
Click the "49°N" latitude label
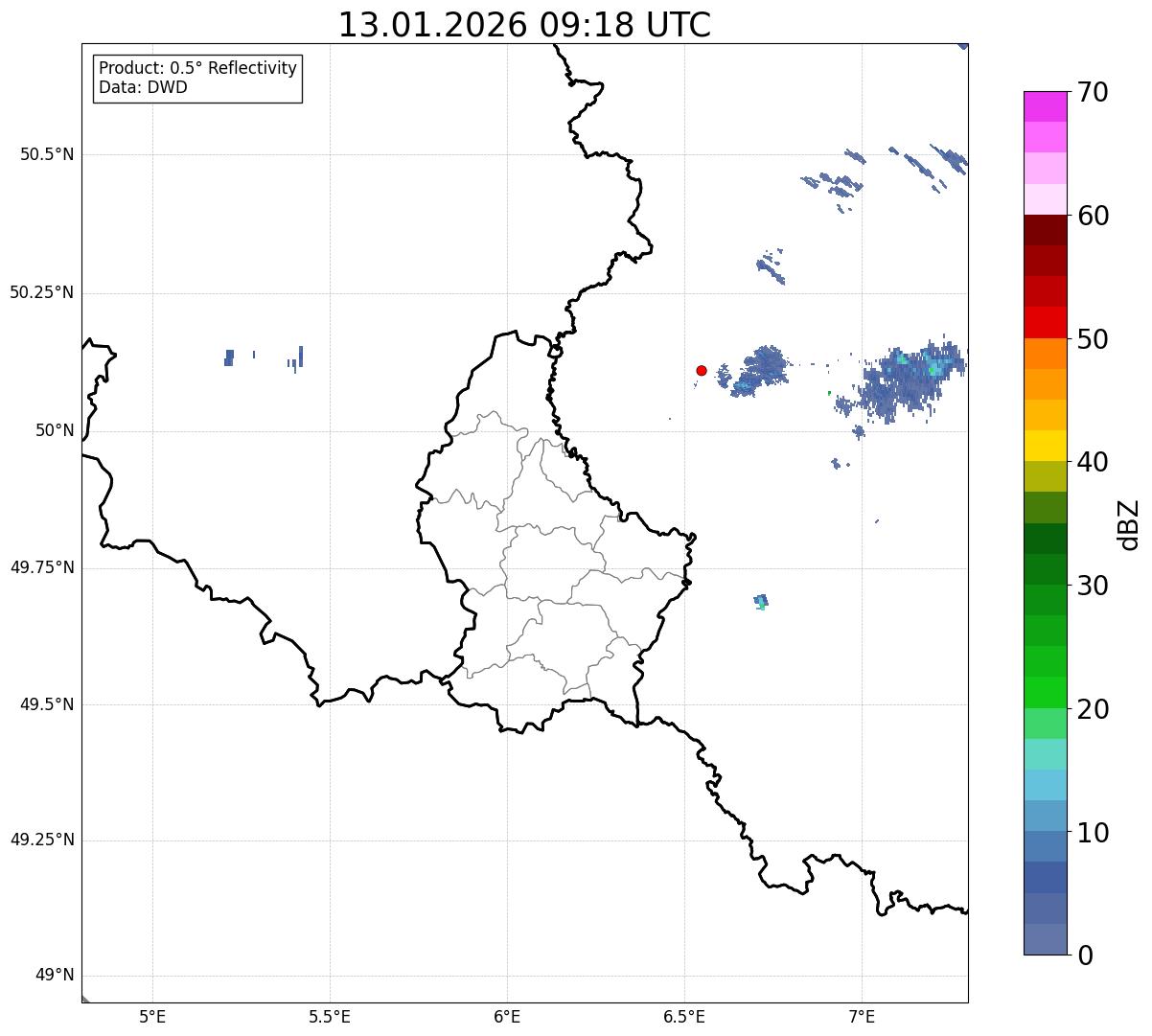54,976
